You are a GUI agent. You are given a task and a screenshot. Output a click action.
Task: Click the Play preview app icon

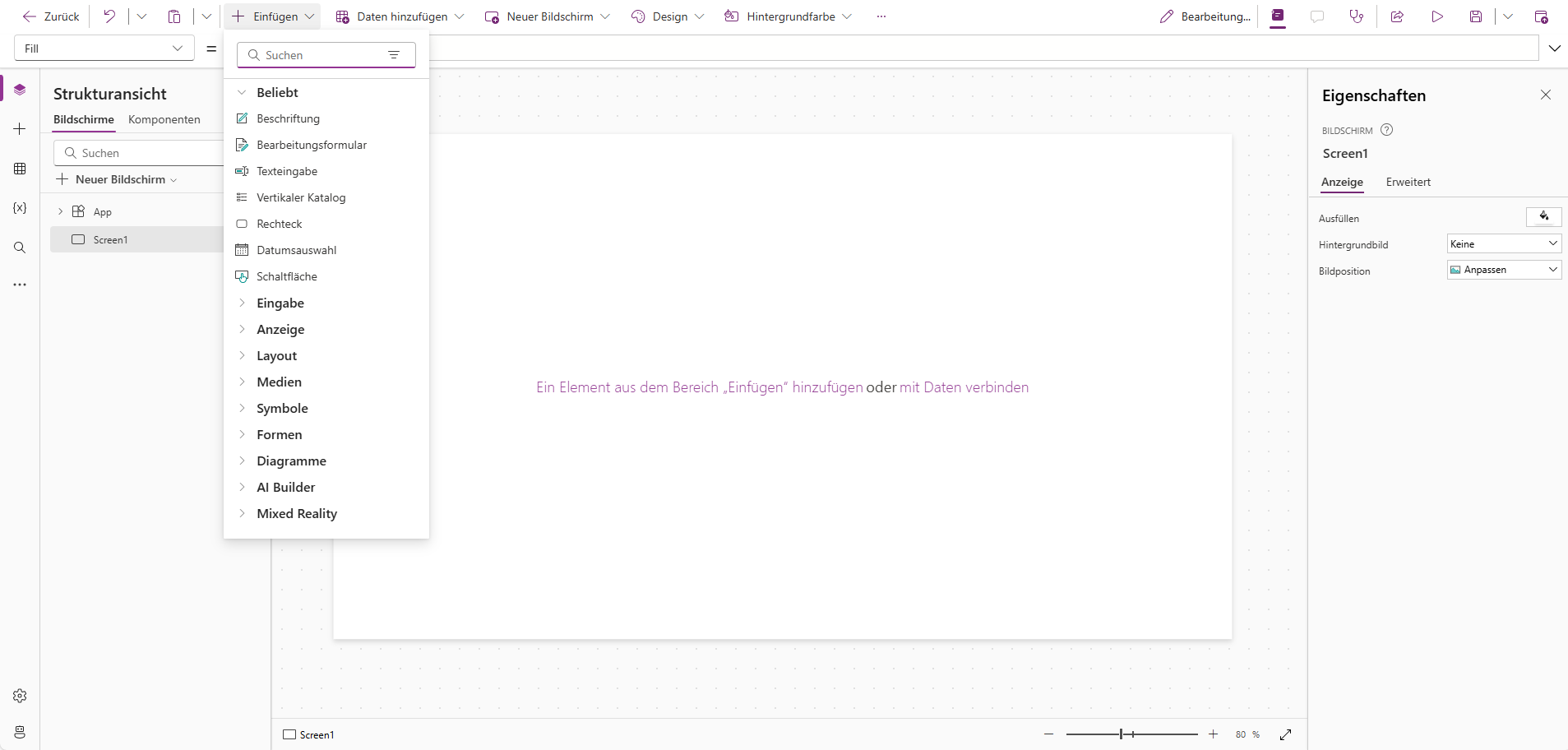coord(1436,16)
